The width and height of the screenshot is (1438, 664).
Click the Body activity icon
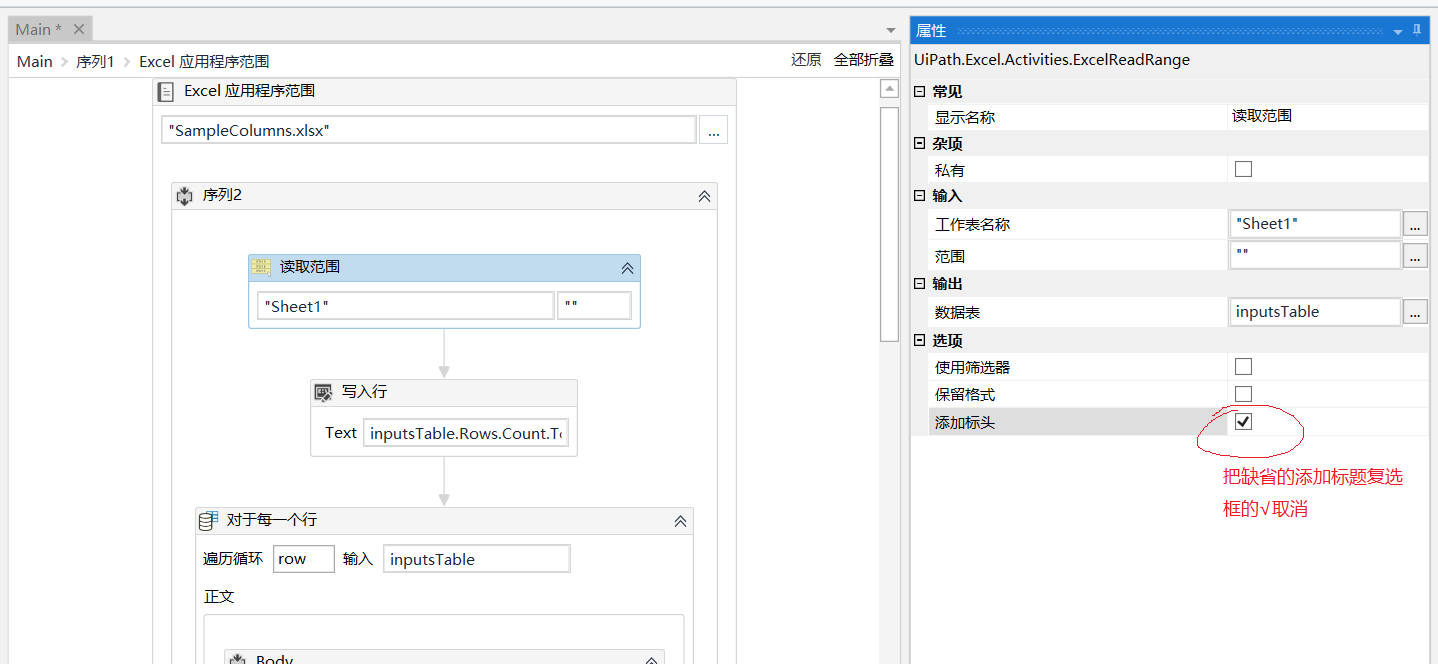[x=238, y=658]
